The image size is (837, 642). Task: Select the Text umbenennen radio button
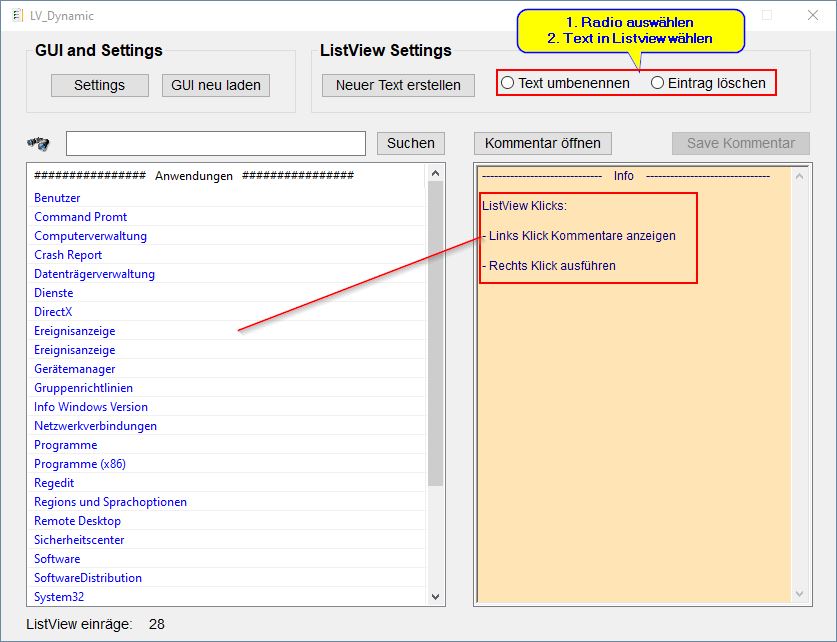coord(508,83)
